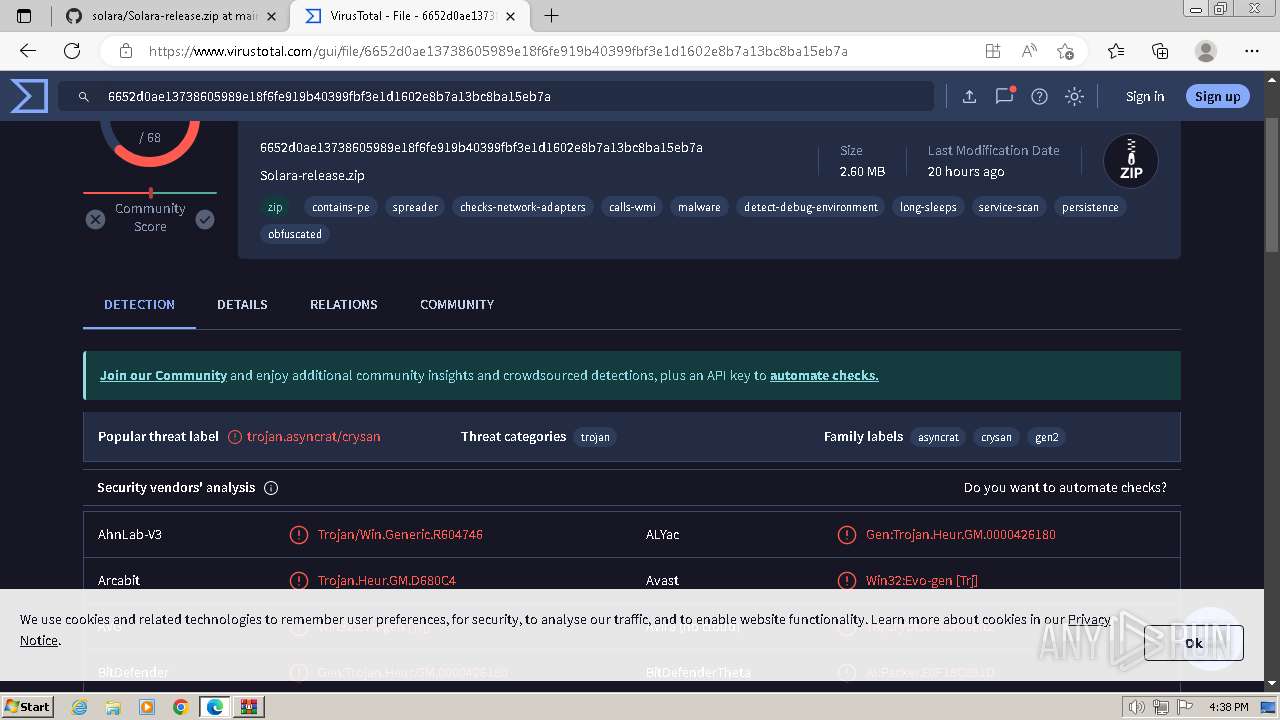The image size is (1280, 720).
Task: Click the info icon beside Security vendors' analysis
Action: point(271,488)
